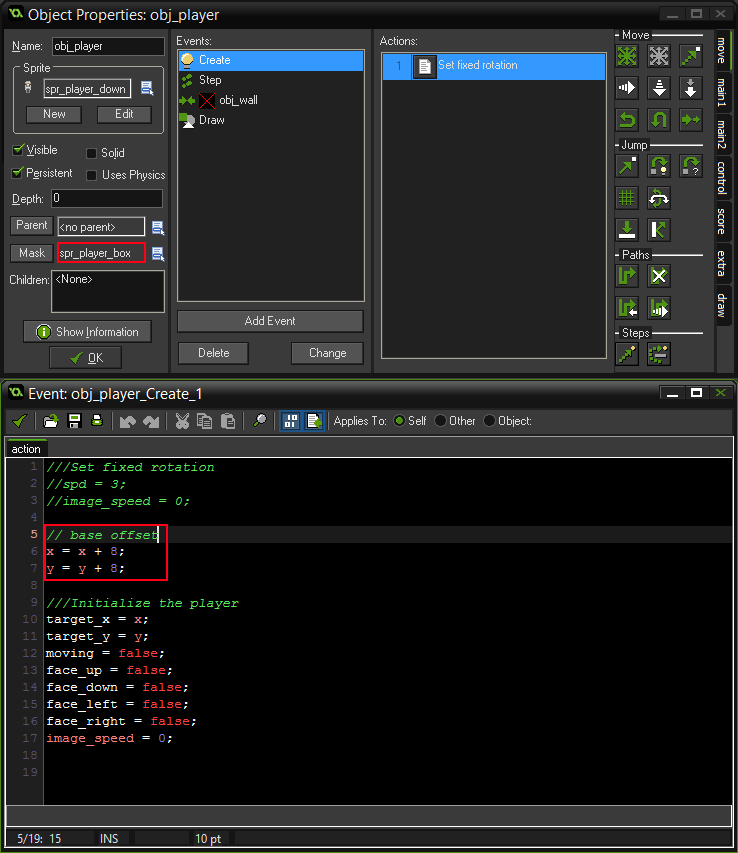The width and height of the screenshot is (738, 853).
Task: Uncheck the Visible checkbox
Action: coord(18,150)
